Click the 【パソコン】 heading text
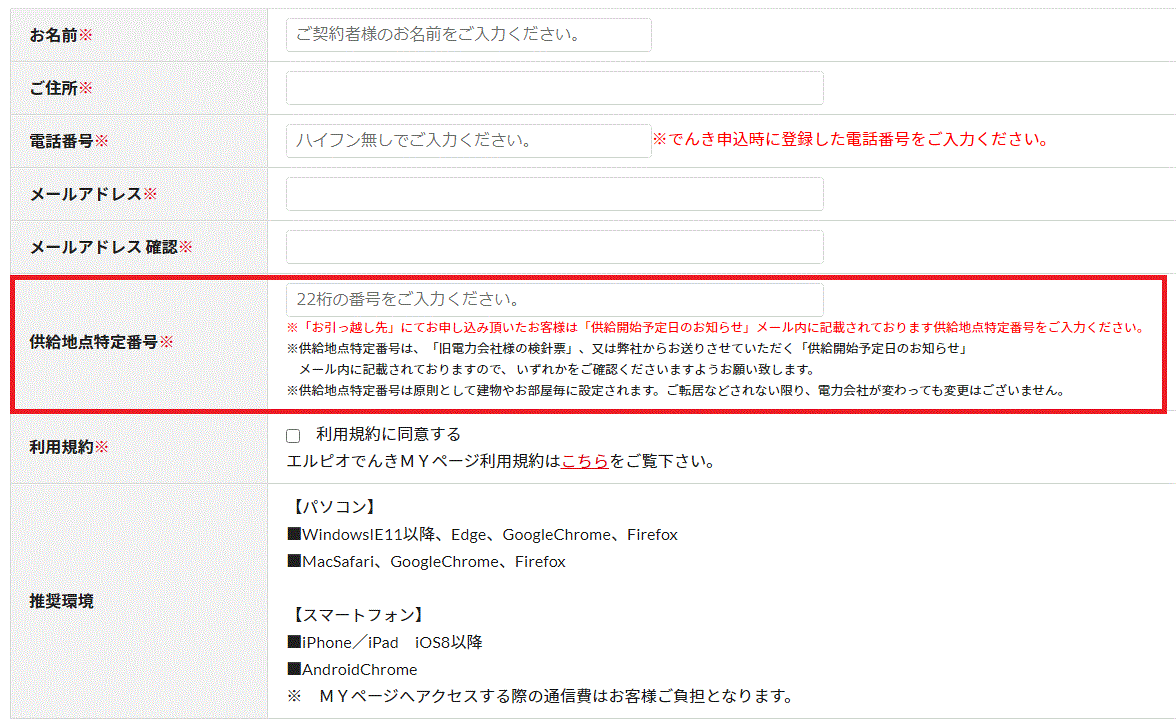Image resolution: width=1176 pixels, height=728 pixels. click(x=335, y=507)
